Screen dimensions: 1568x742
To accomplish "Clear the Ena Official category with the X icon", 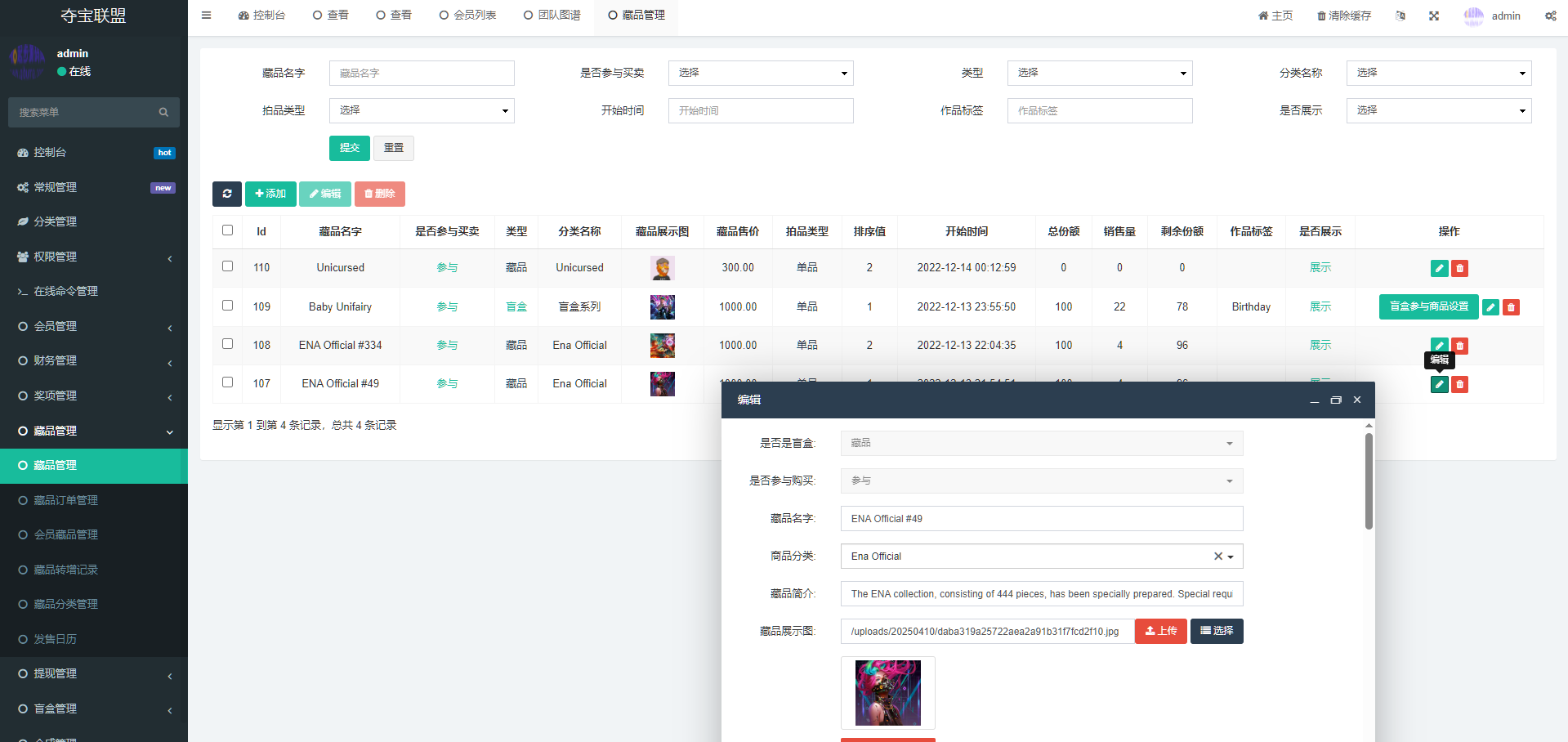I will click(x=1217, y=556).
